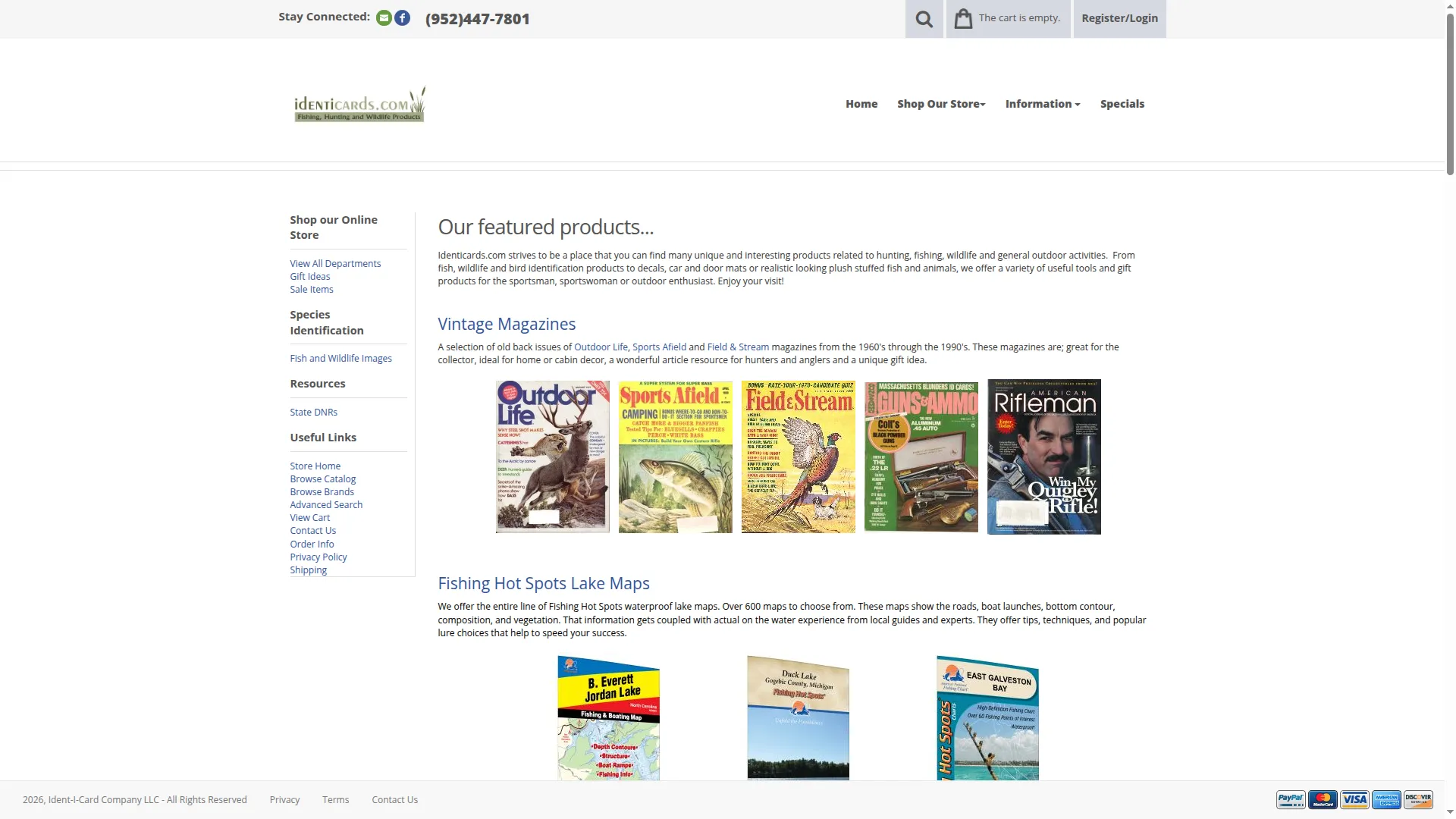Follow the Outdoor Life text link

[x=601, y=347]
